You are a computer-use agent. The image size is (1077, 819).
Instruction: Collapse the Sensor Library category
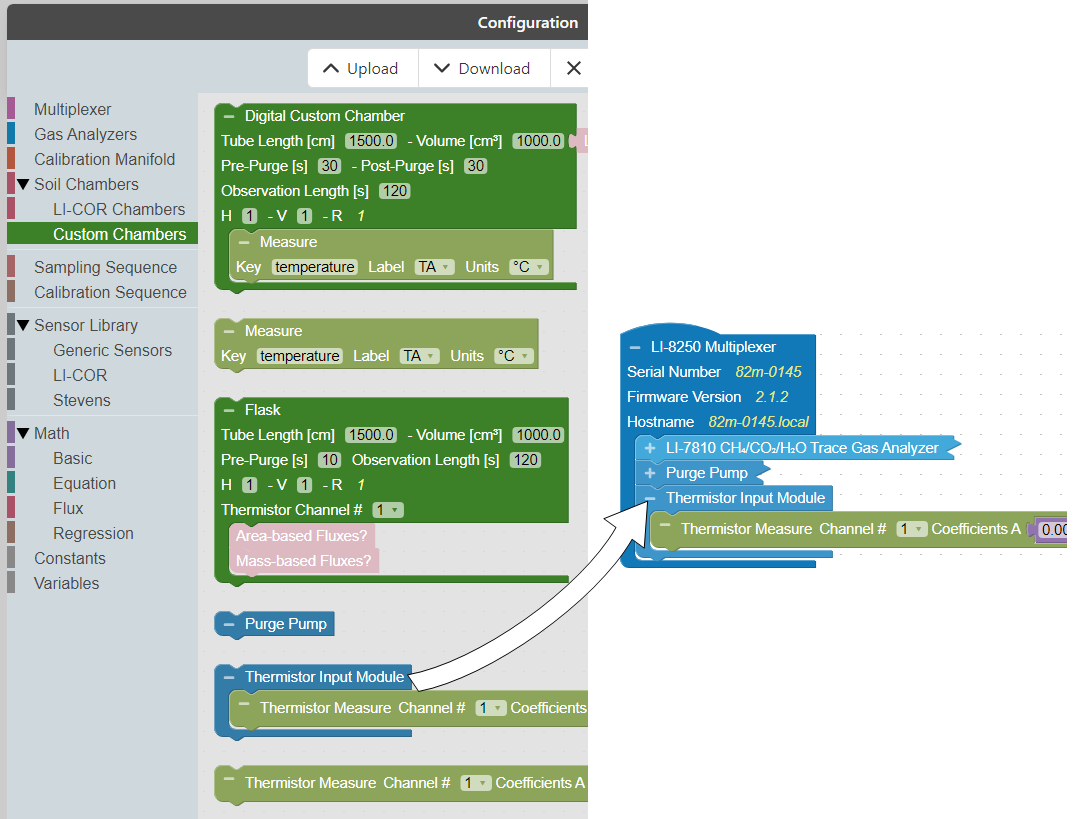pos(23,326)
